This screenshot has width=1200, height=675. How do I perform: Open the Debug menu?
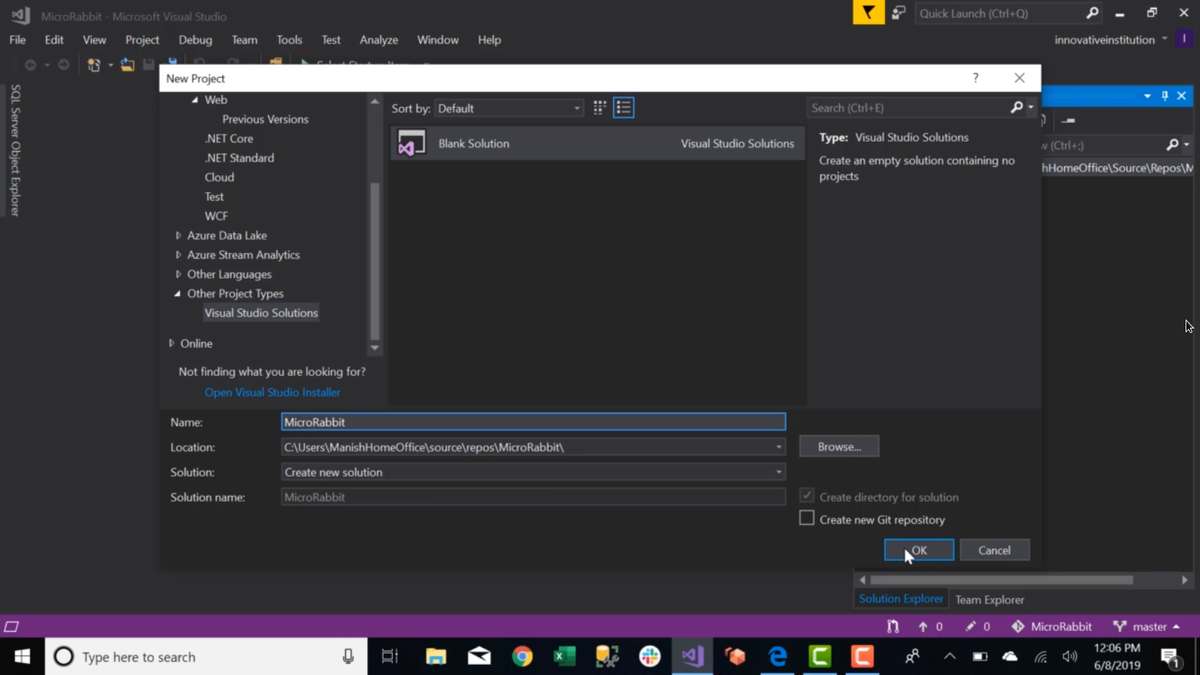(195, 40)
